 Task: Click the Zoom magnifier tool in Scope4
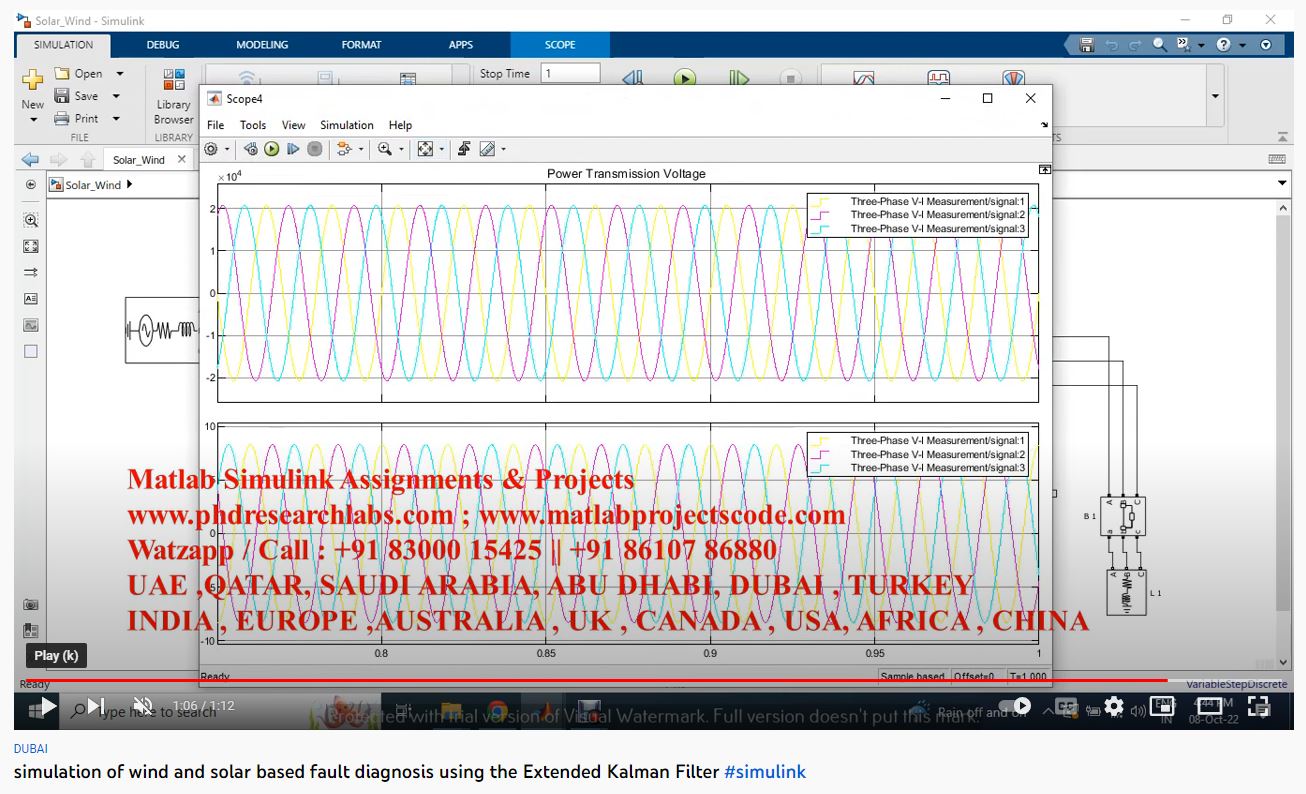[x=384, y=149]
